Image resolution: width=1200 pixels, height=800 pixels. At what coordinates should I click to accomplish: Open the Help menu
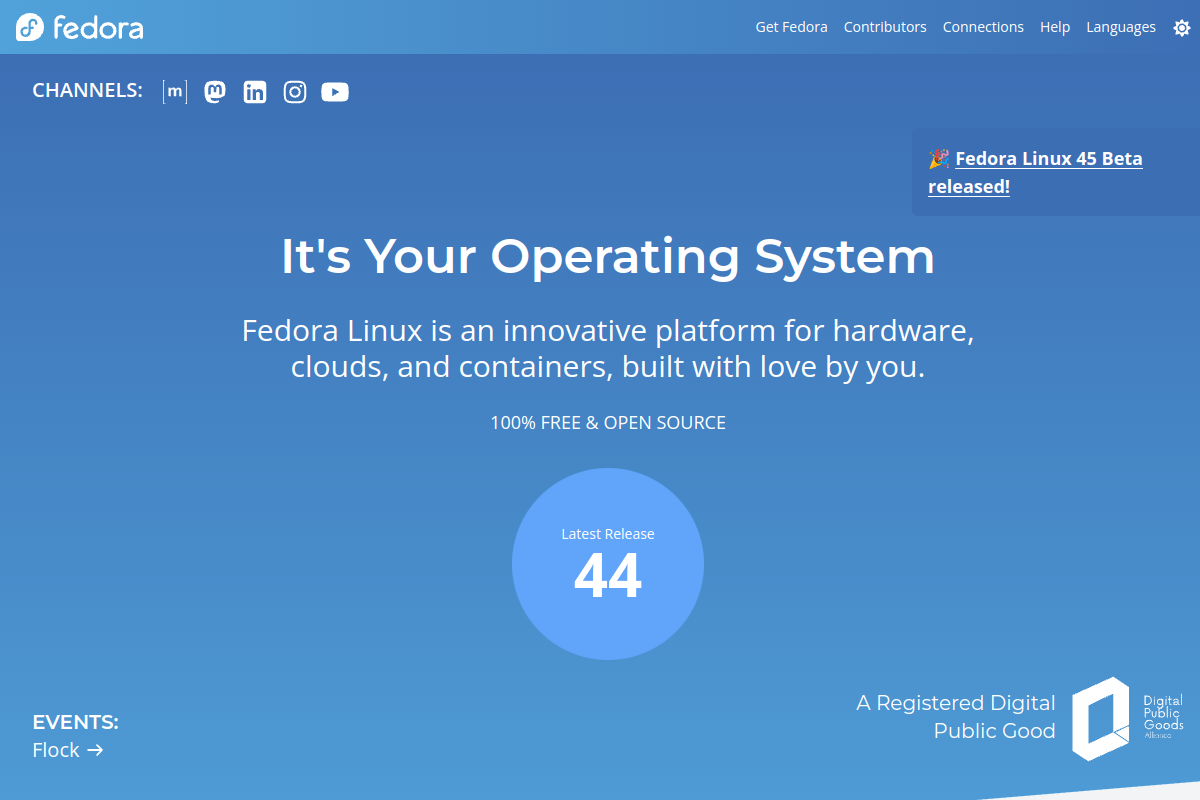pyautogui.click(x=1055, y=27)
